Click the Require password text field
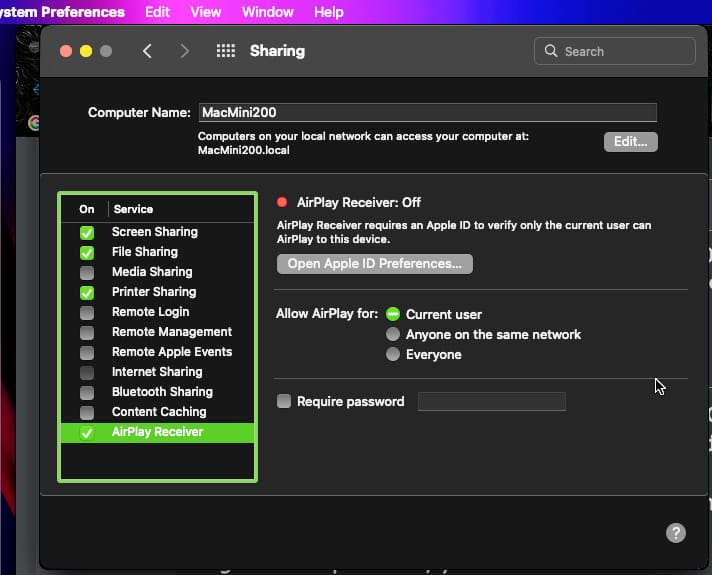Image resolution: width=712 pixels, height=575 pixels. coord(492,402)
